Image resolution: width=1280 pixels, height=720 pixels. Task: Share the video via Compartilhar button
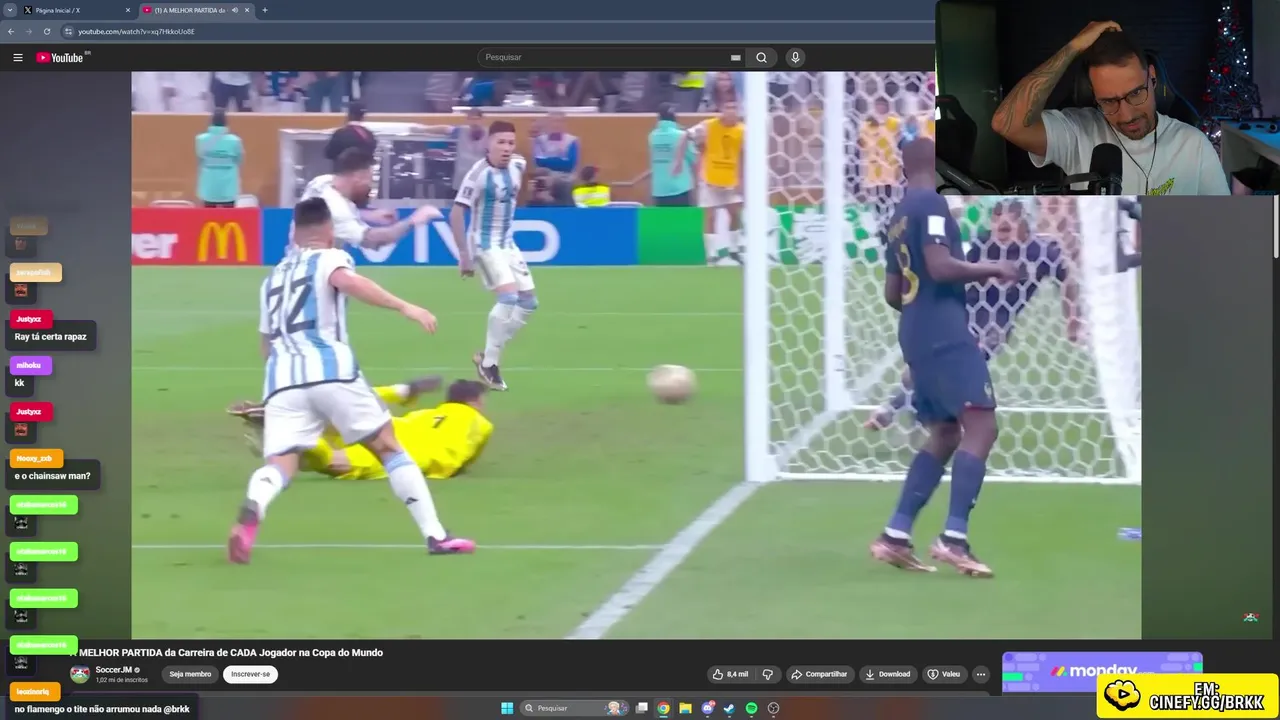coord(819,674)
